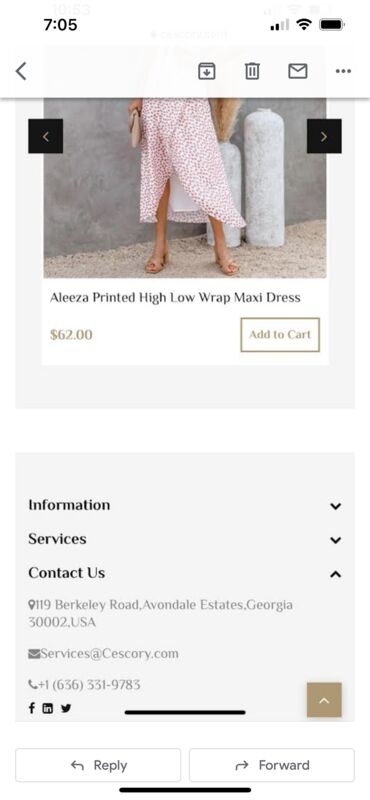Show next product with right carousel arrow
The image size is (370, 800).
[x=324, y=136]
